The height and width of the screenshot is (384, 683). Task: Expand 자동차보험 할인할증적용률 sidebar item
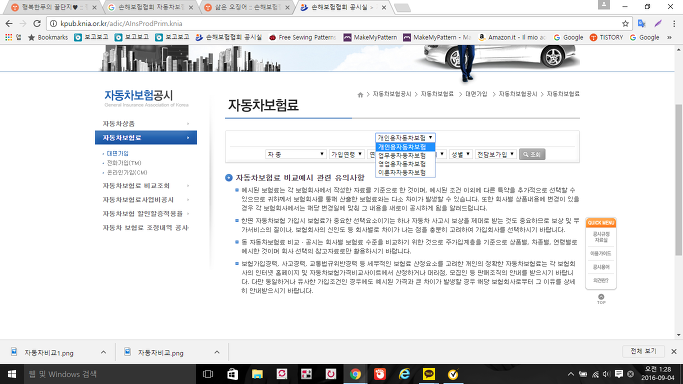pos(145,214)
